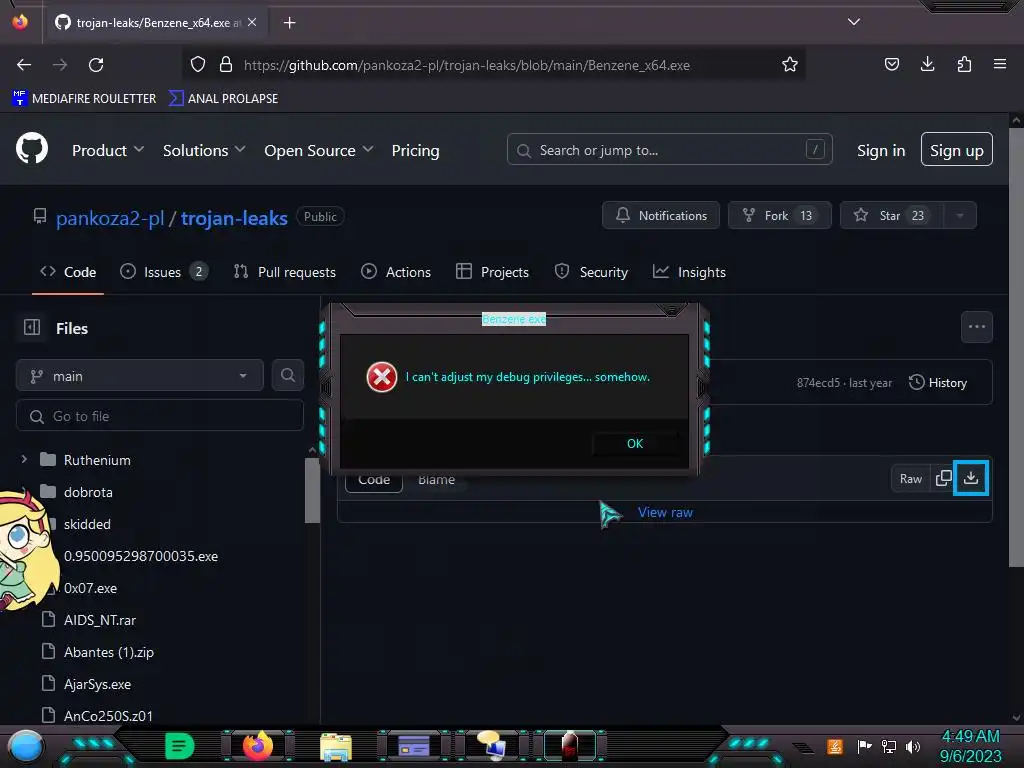Click the View raw link
Image resolution: width=1024 pixels, height=768 pixels.
click(665, 513)
